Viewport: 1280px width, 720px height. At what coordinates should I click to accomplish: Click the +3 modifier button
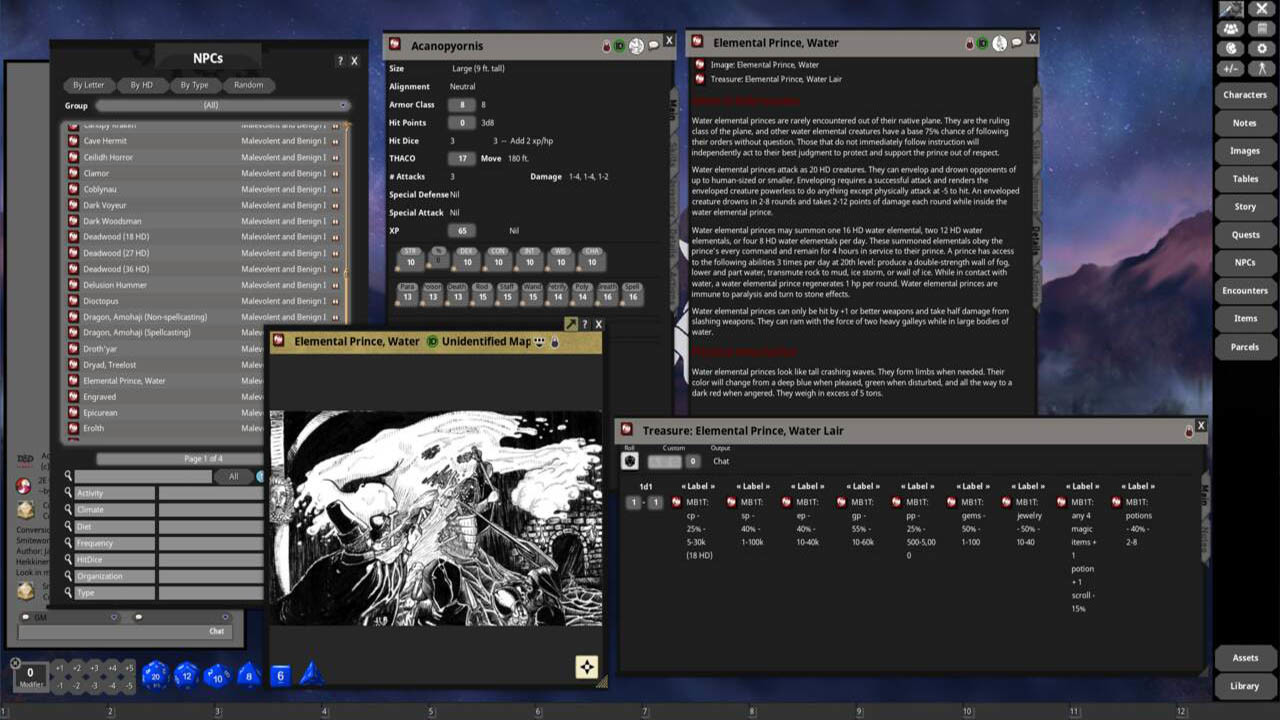94,668
